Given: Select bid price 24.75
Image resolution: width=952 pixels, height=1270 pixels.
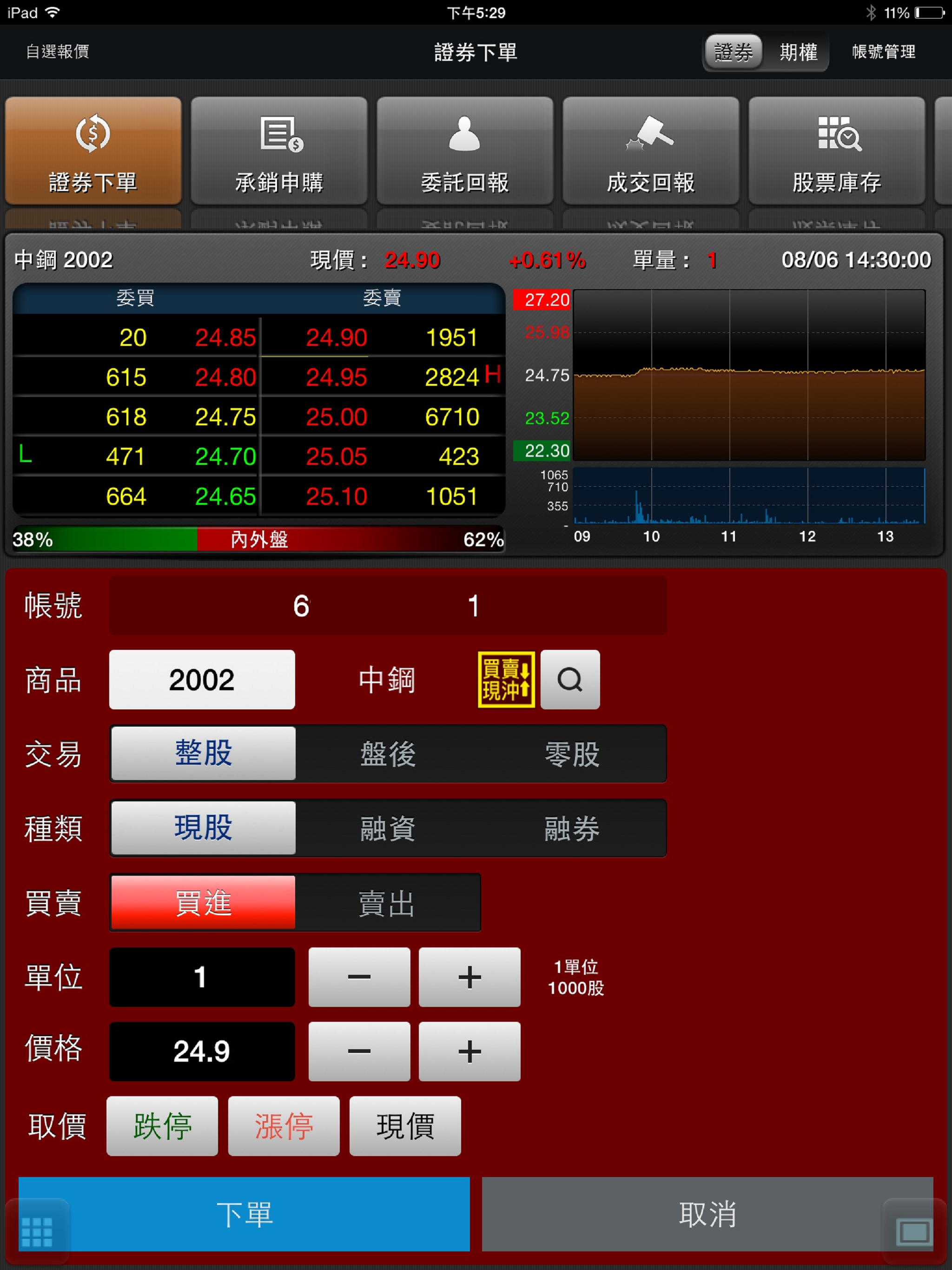Looking at the screenshot, I should pos(225,417).
